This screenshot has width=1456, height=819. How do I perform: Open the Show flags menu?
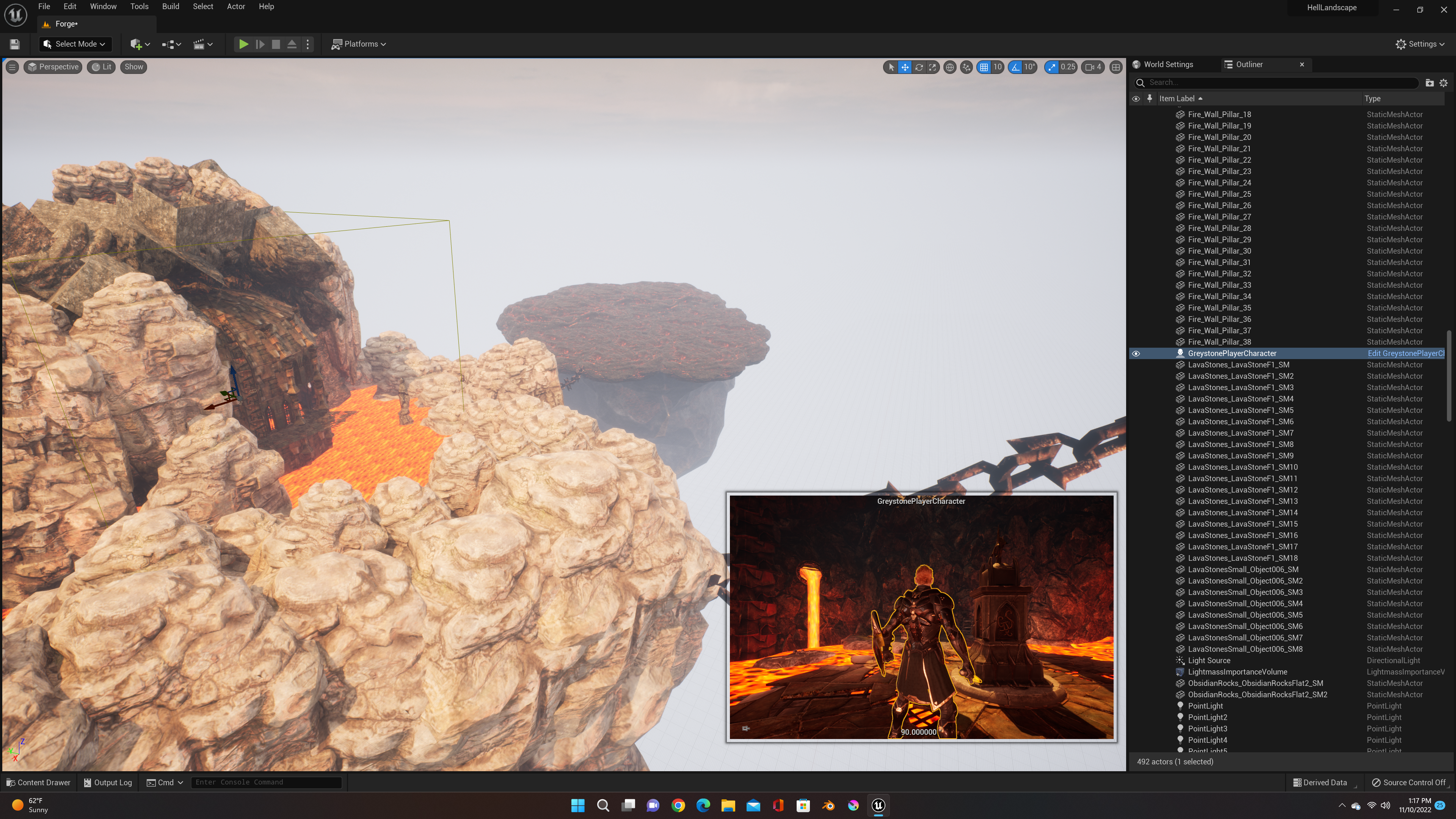[x=134, y=67]
